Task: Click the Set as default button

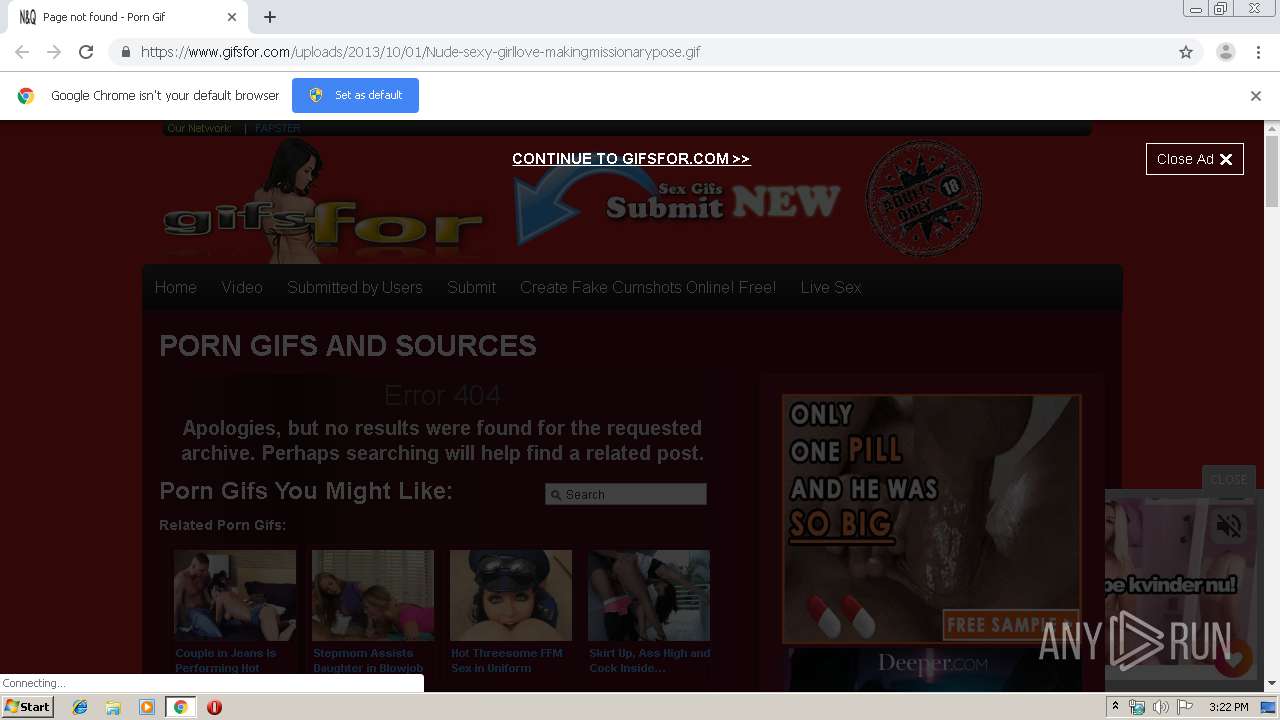Action: pyautogui.click(x=355, y=95)
